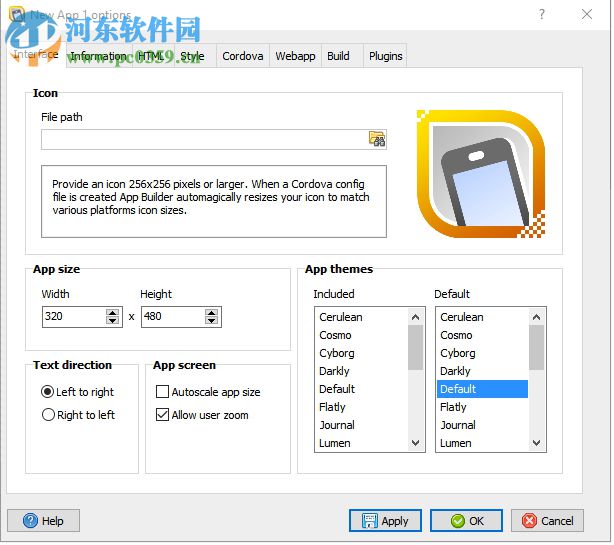614x545 pixels.
Task: Go to the Plugins tab
Action: [x=386, y=56]
